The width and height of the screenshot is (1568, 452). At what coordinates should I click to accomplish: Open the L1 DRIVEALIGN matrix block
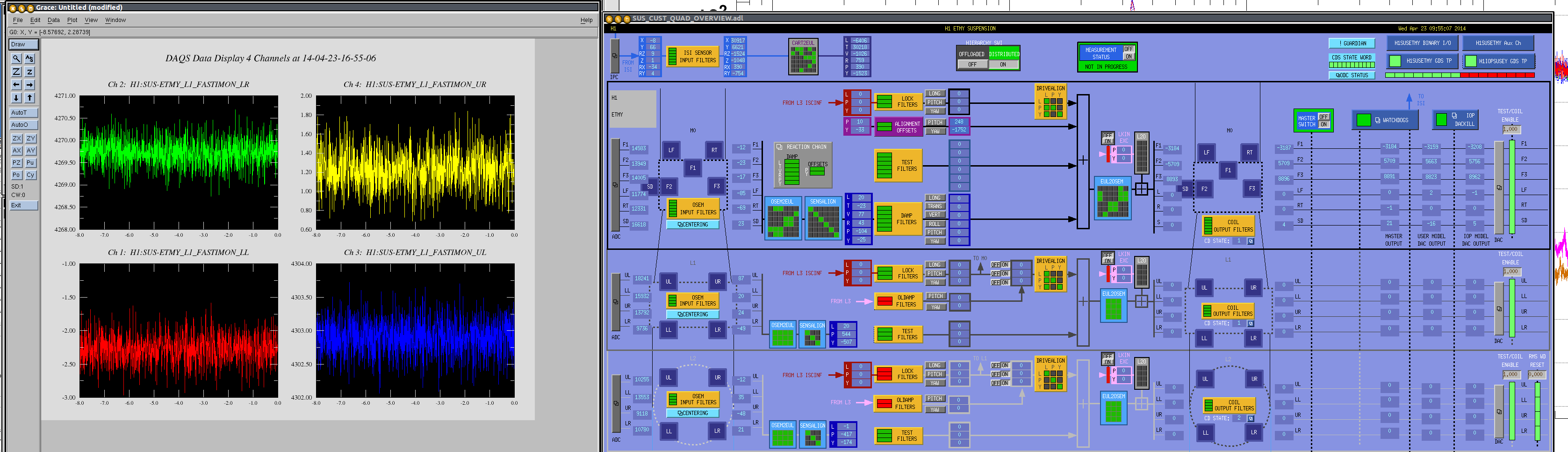pyautogui.click(x=1050, y=274)
